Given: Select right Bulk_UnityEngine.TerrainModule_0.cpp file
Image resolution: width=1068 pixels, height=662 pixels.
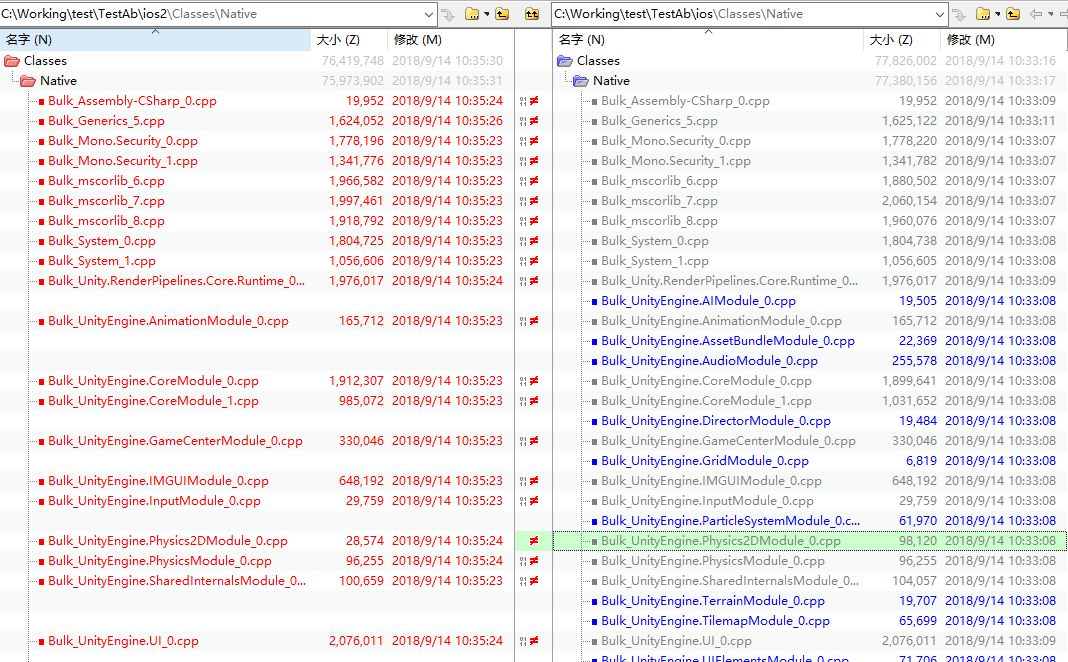Looking at the screenshot, I should (712, 601).
